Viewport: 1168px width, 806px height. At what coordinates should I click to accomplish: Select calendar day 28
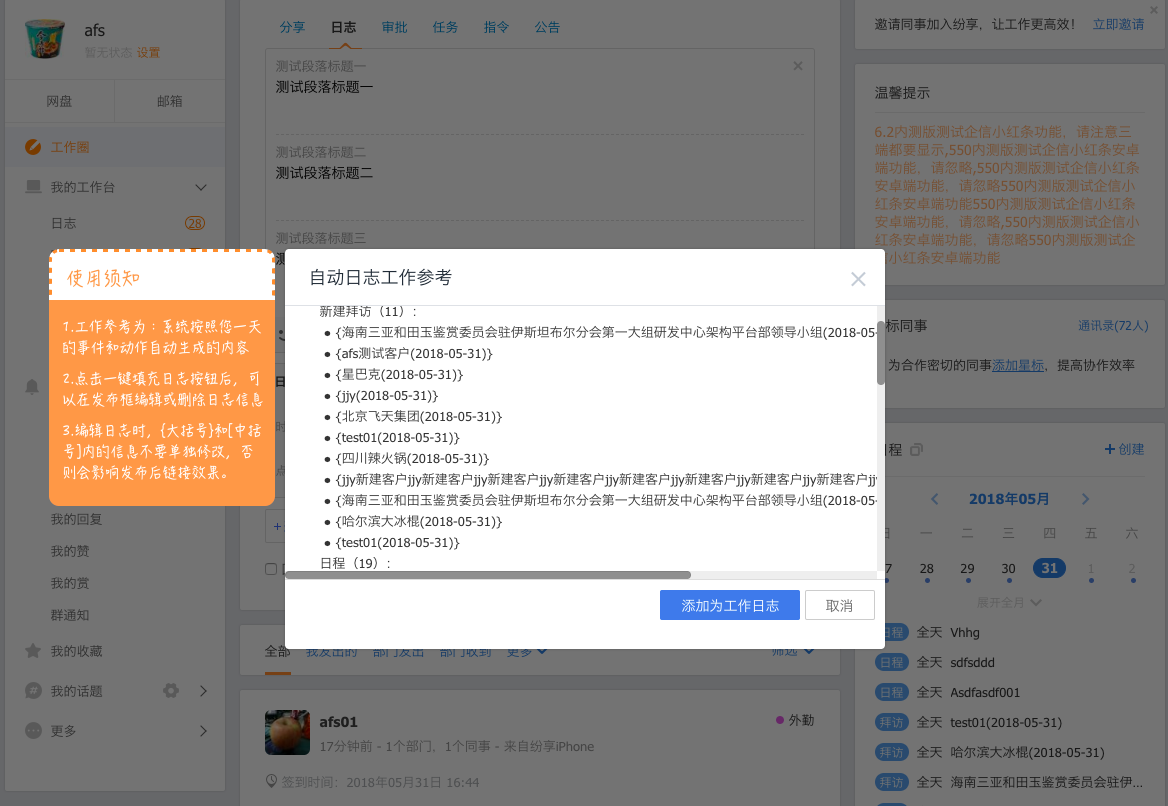[927, 569]
